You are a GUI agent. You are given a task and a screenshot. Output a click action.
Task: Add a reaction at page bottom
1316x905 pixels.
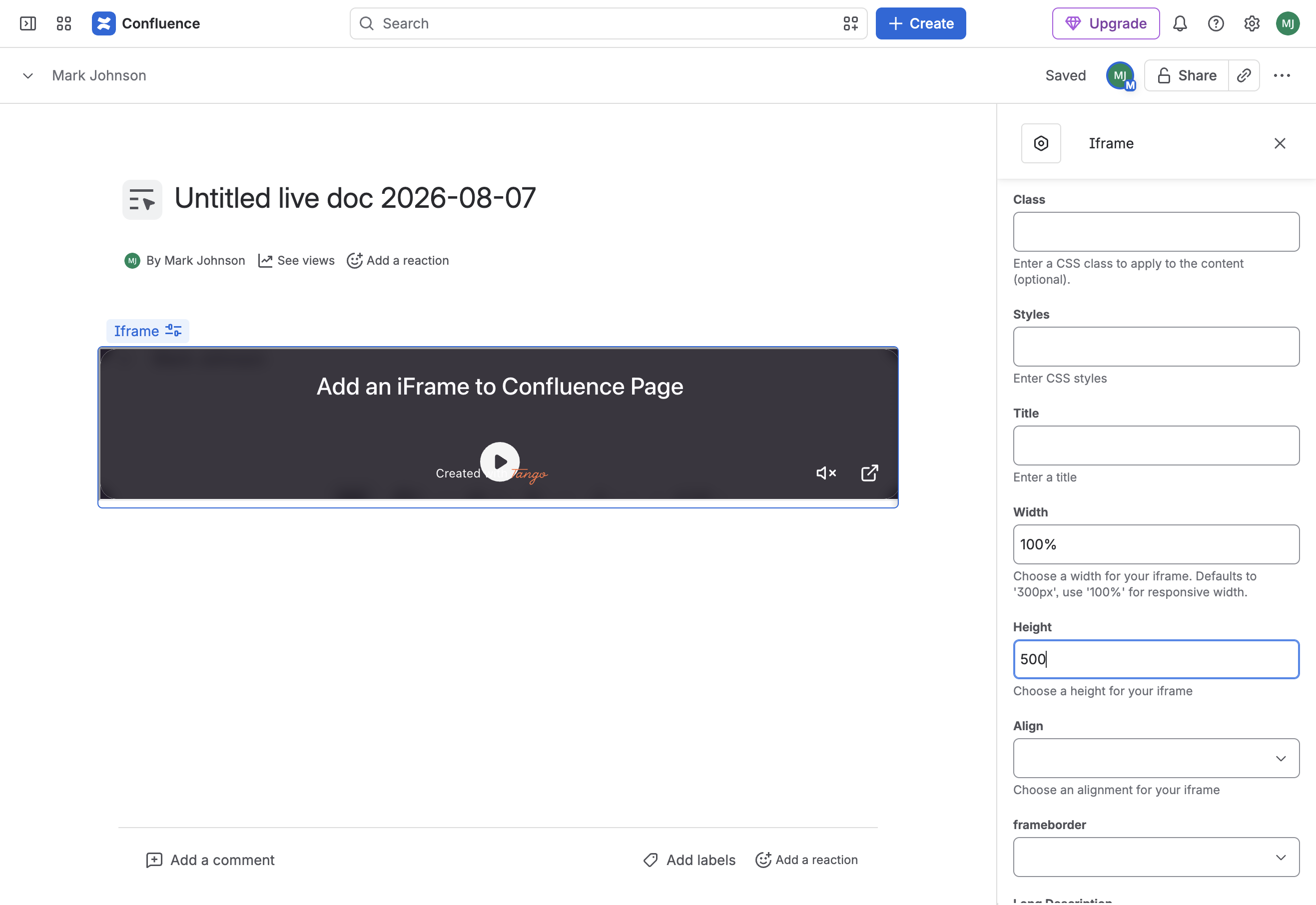[806, 860]
